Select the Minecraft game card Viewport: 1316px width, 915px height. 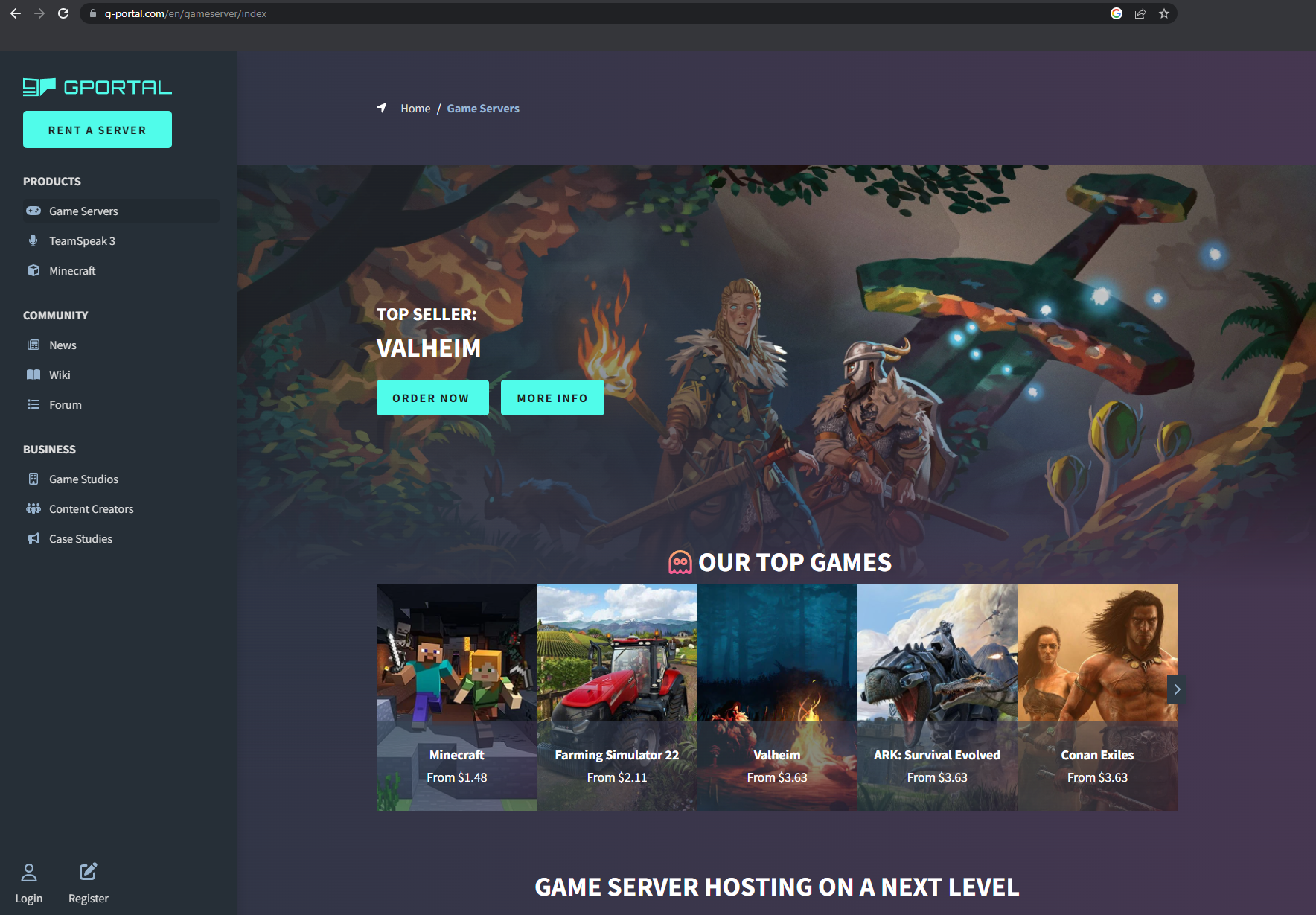pyautogui.click(x=456, y=697)
